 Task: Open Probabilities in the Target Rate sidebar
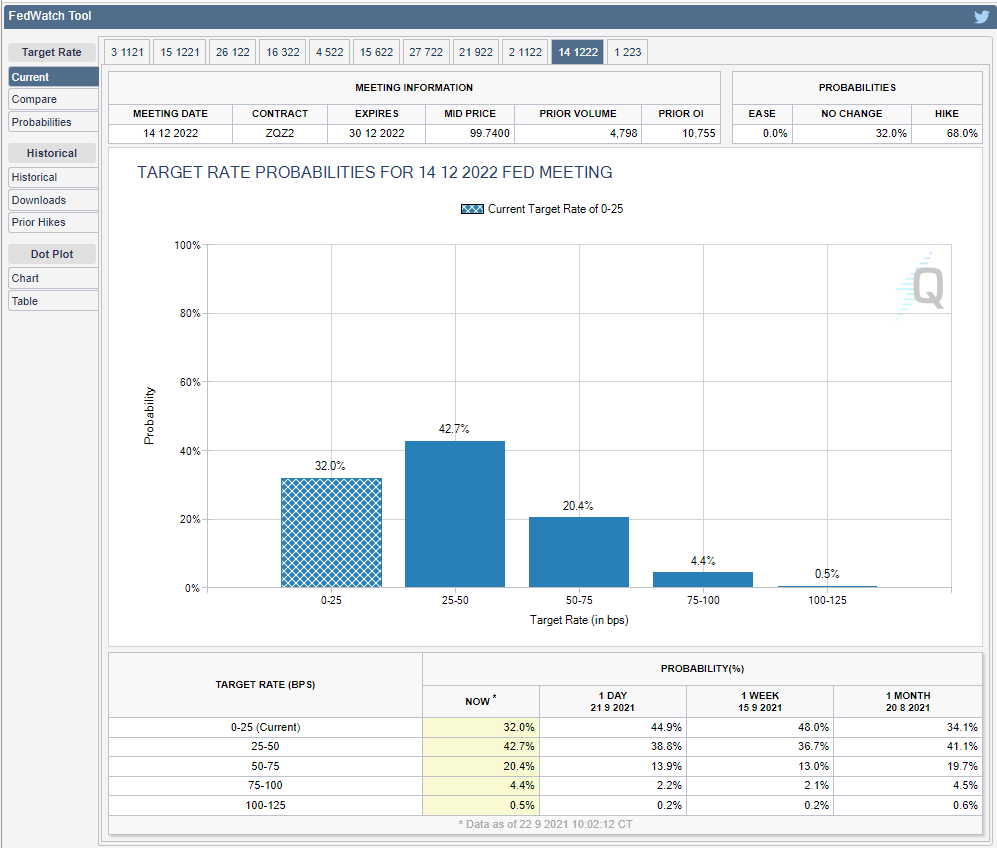53,122
